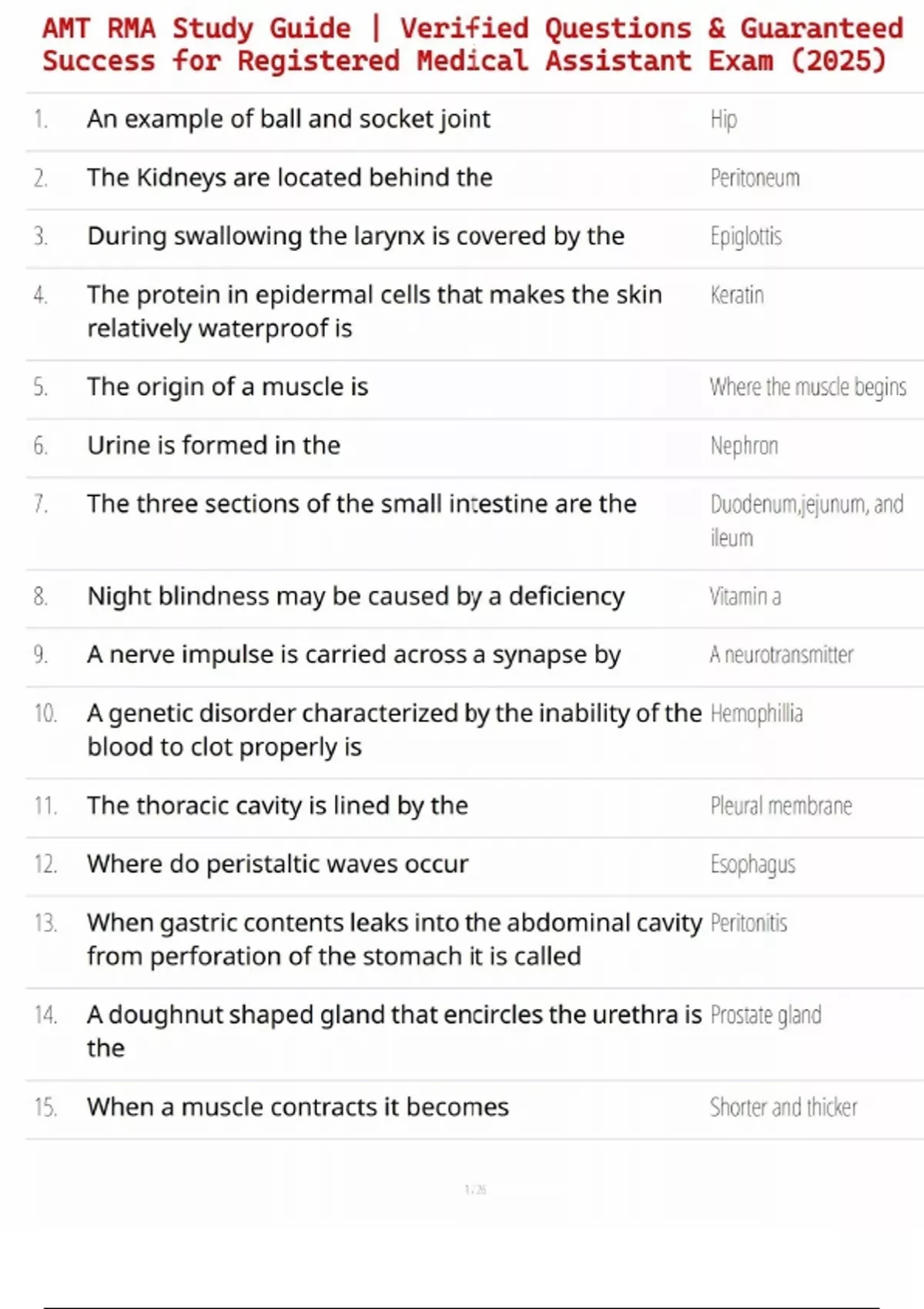Select the "Peritoneum" answer text

tap(755, 178)
